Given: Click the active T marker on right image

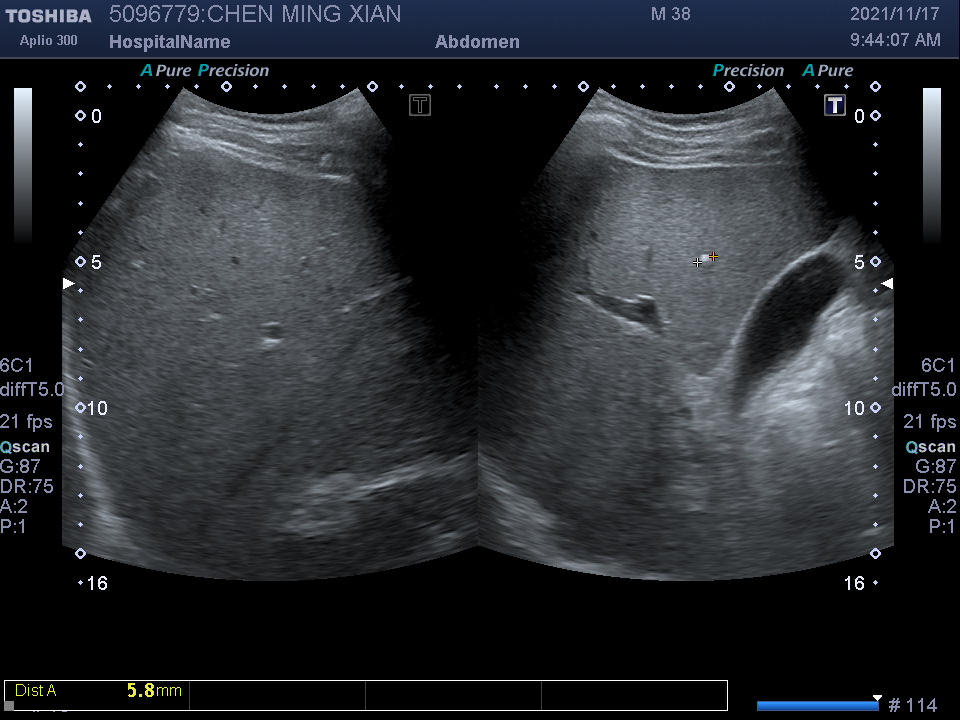Looking at the screenshot, I should (834, 105).
